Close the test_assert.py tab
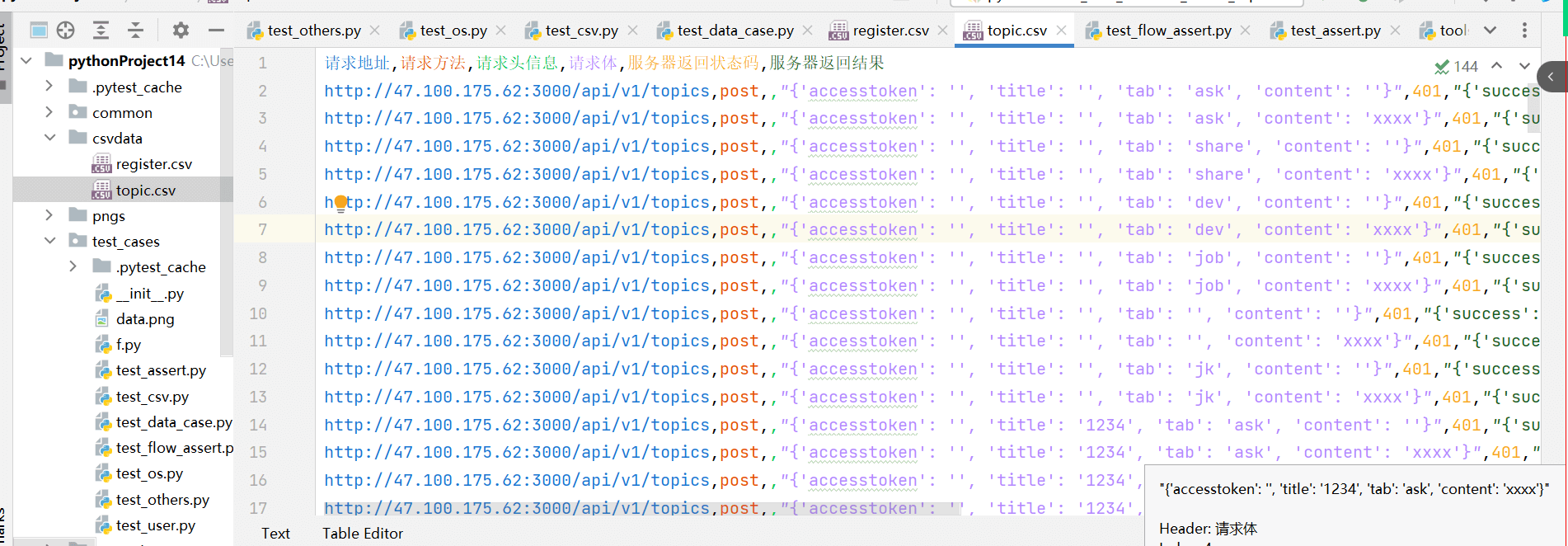 1395,31
